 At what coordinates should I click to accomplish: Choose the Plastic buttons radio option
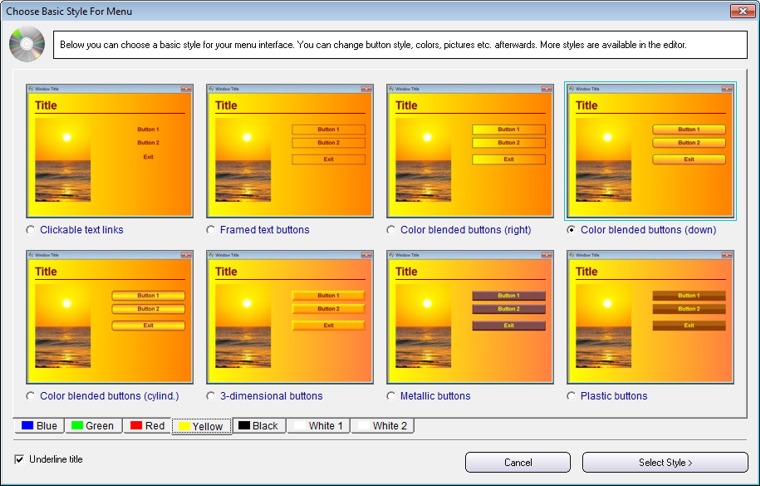571,396
